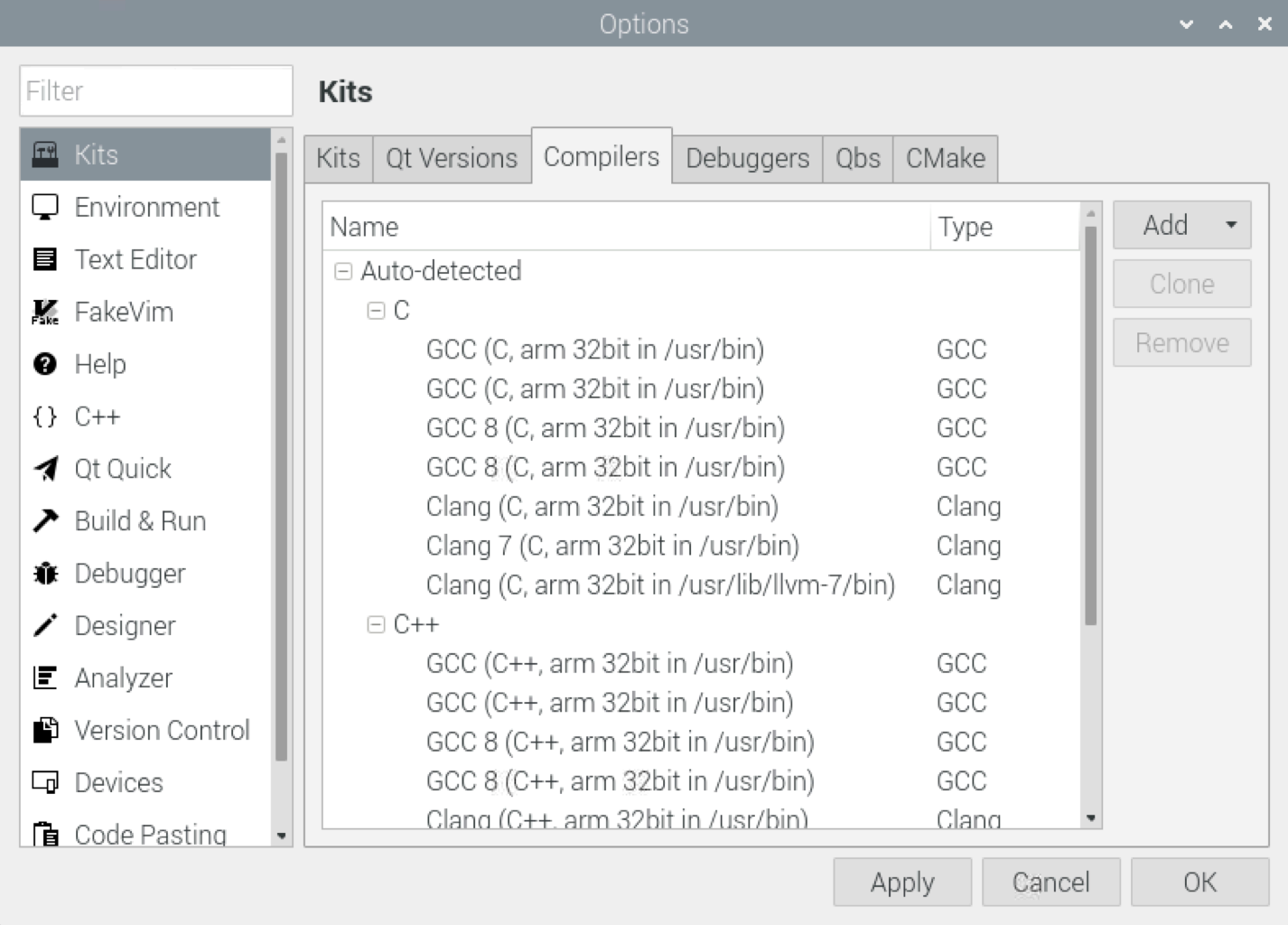
Task: Open the C++ settings icon
Action: point(46,416)
